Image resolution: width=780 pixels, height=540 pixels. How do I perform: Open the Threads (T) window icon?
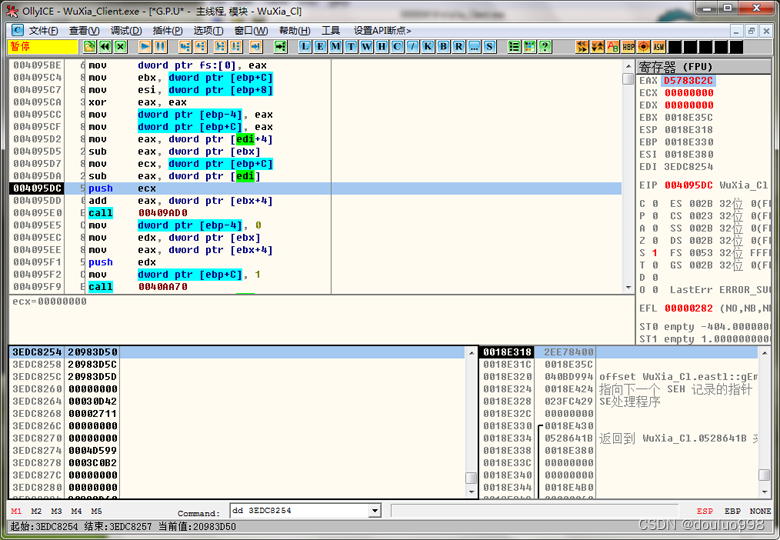point(351,47)
